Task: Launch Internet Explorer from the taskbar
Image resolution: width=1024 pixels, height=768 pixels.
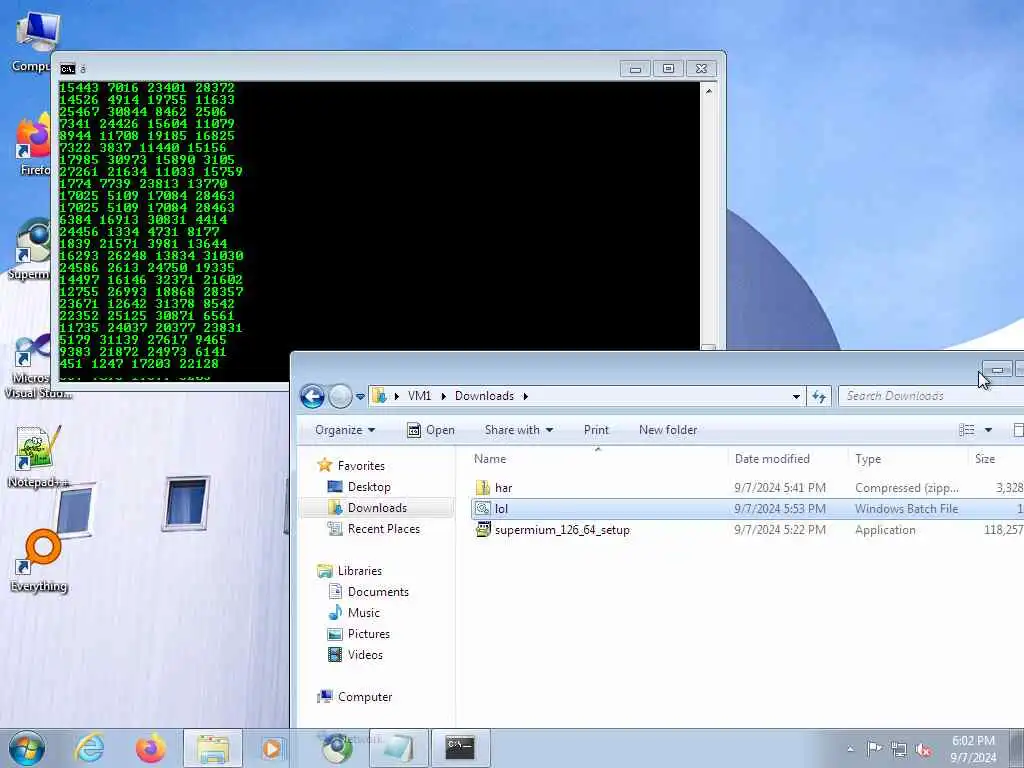Action: (88, 748)
